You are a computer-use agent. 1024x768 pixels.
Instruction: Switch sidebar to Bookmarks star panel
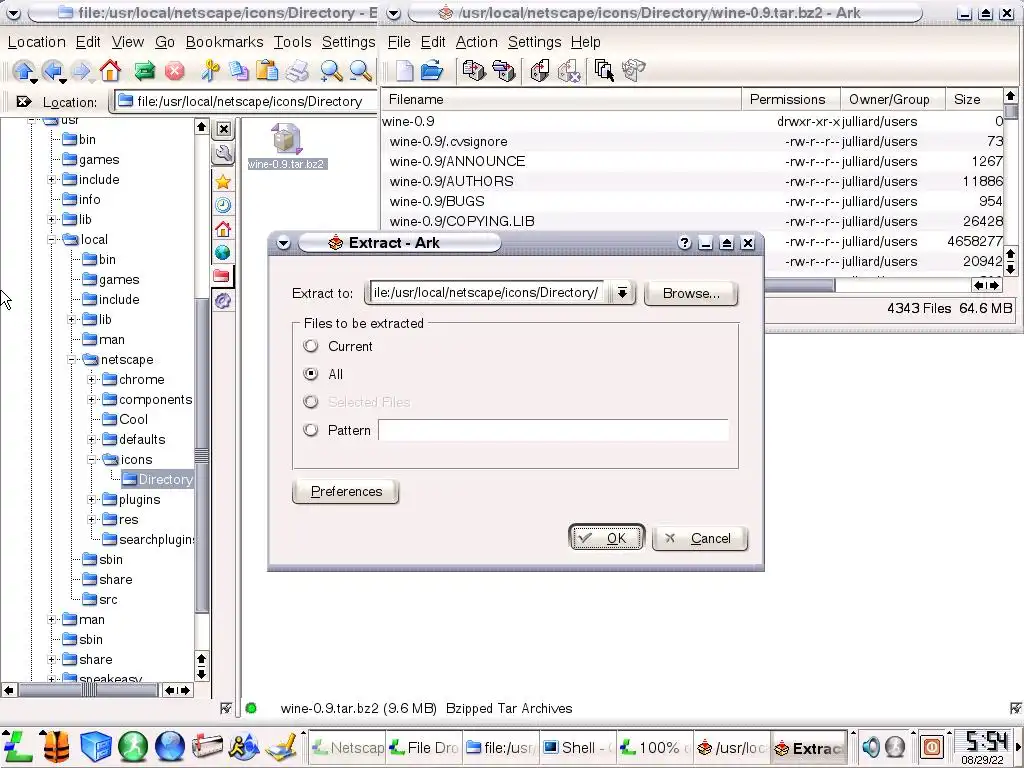(x=223, y=182)
